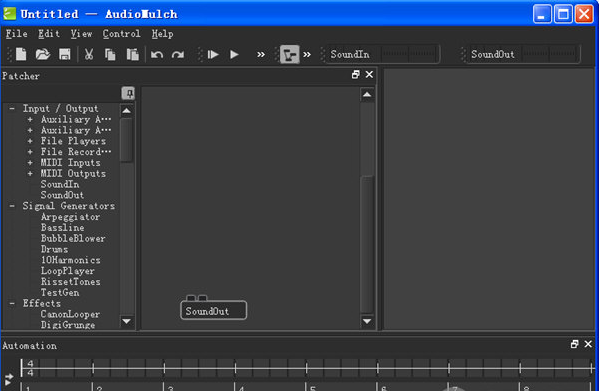Select SoundIn in the contraption tree
This screenshot has height=391, width=599.
60,184
